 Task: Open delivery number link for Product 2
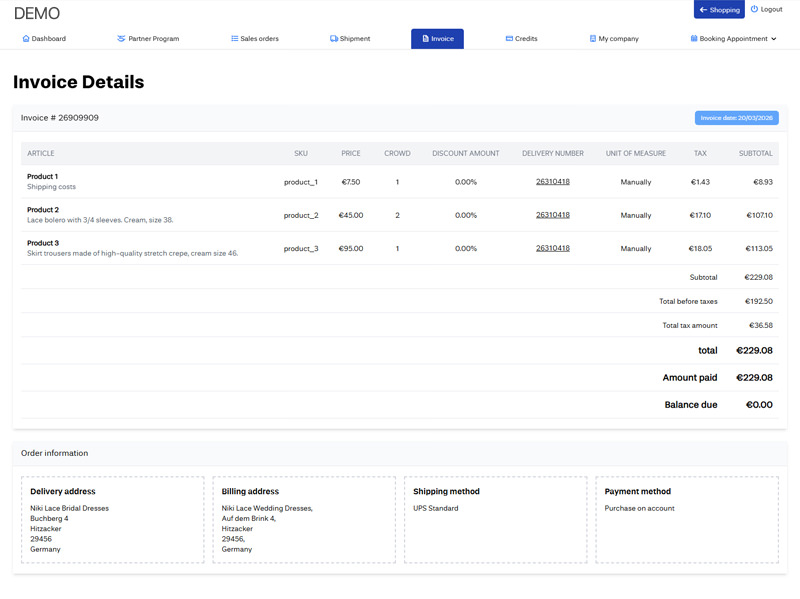552,215
